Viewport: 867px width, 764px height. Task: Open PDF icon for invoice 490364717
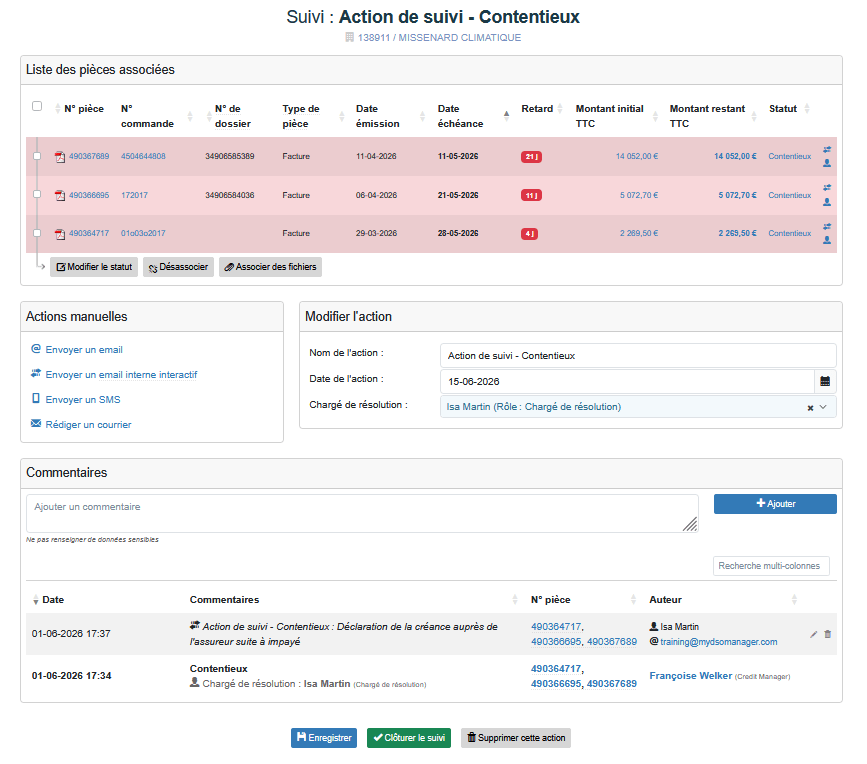click(60, 234)
